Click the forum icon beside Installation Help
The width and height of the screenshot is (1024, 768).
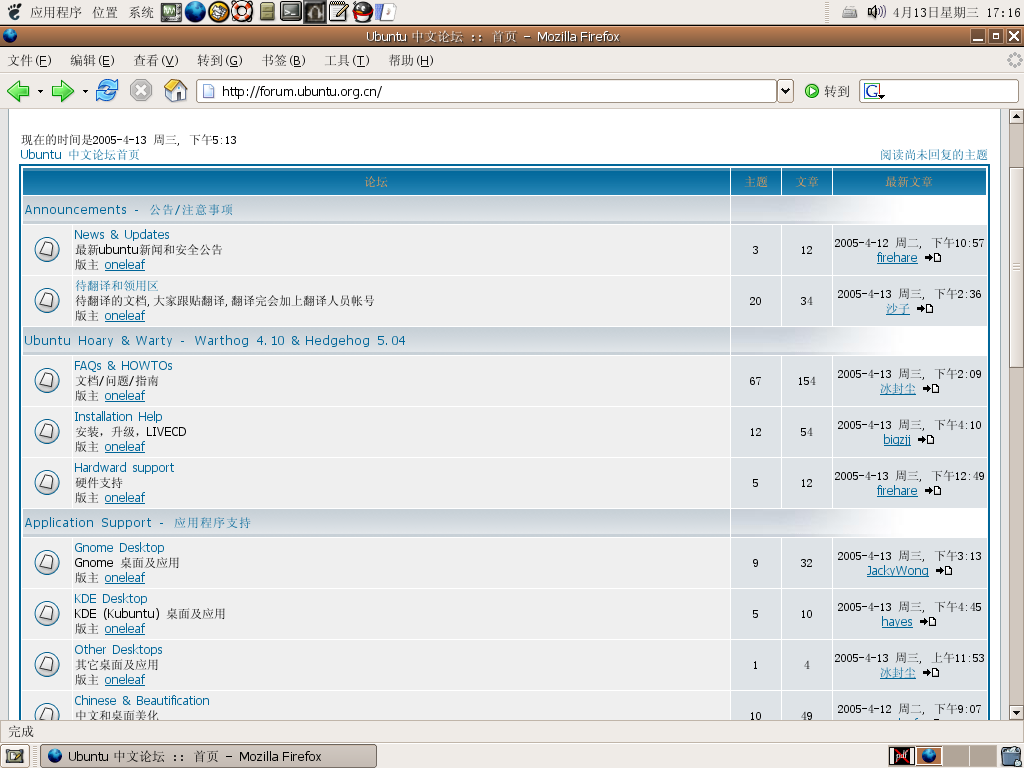click(47, 432)
